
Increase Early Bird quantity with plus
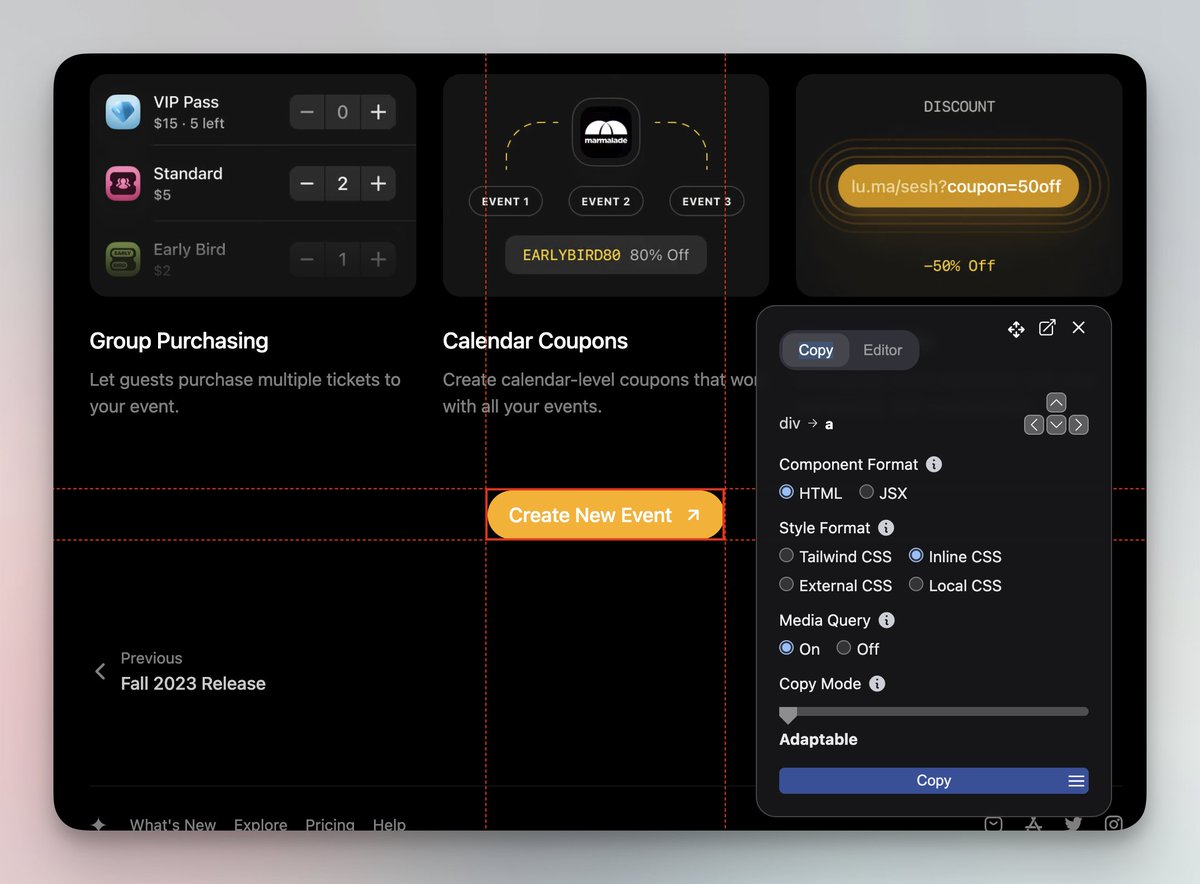[378, 259]
